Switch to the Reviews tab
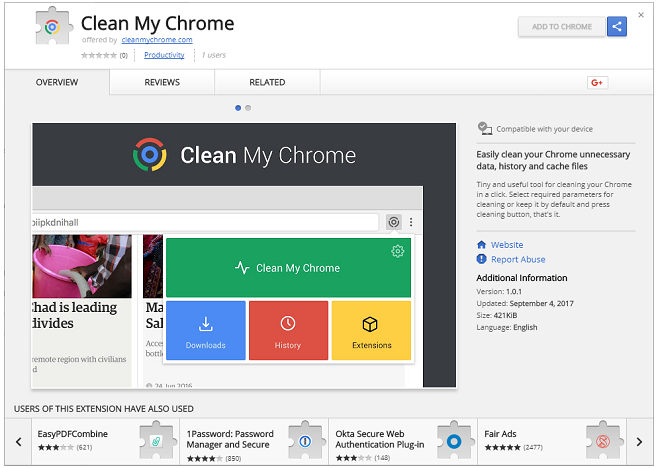 tap(162, 82)
